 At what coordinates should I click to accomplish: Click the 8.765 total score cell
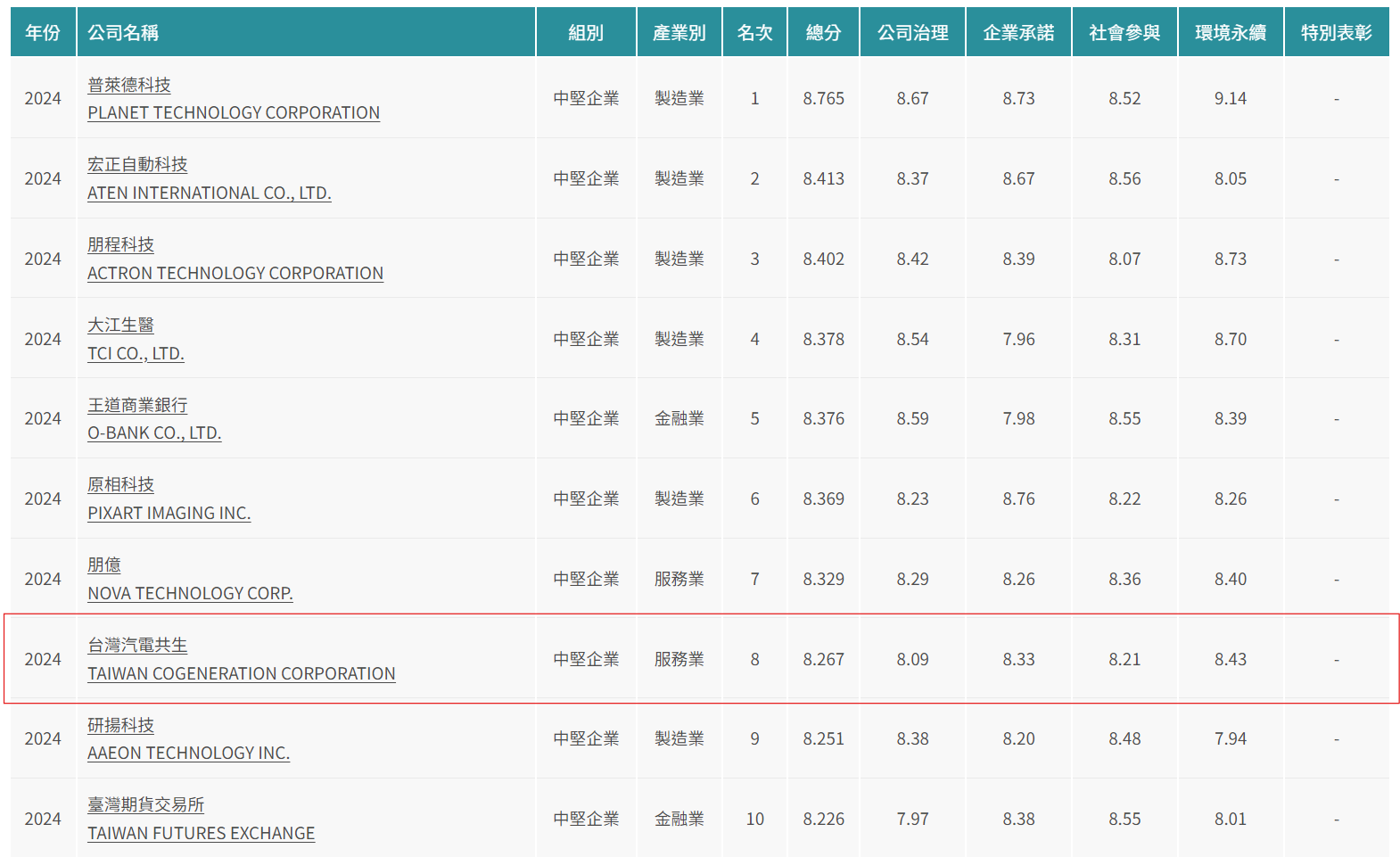click(x=823, y=98)
